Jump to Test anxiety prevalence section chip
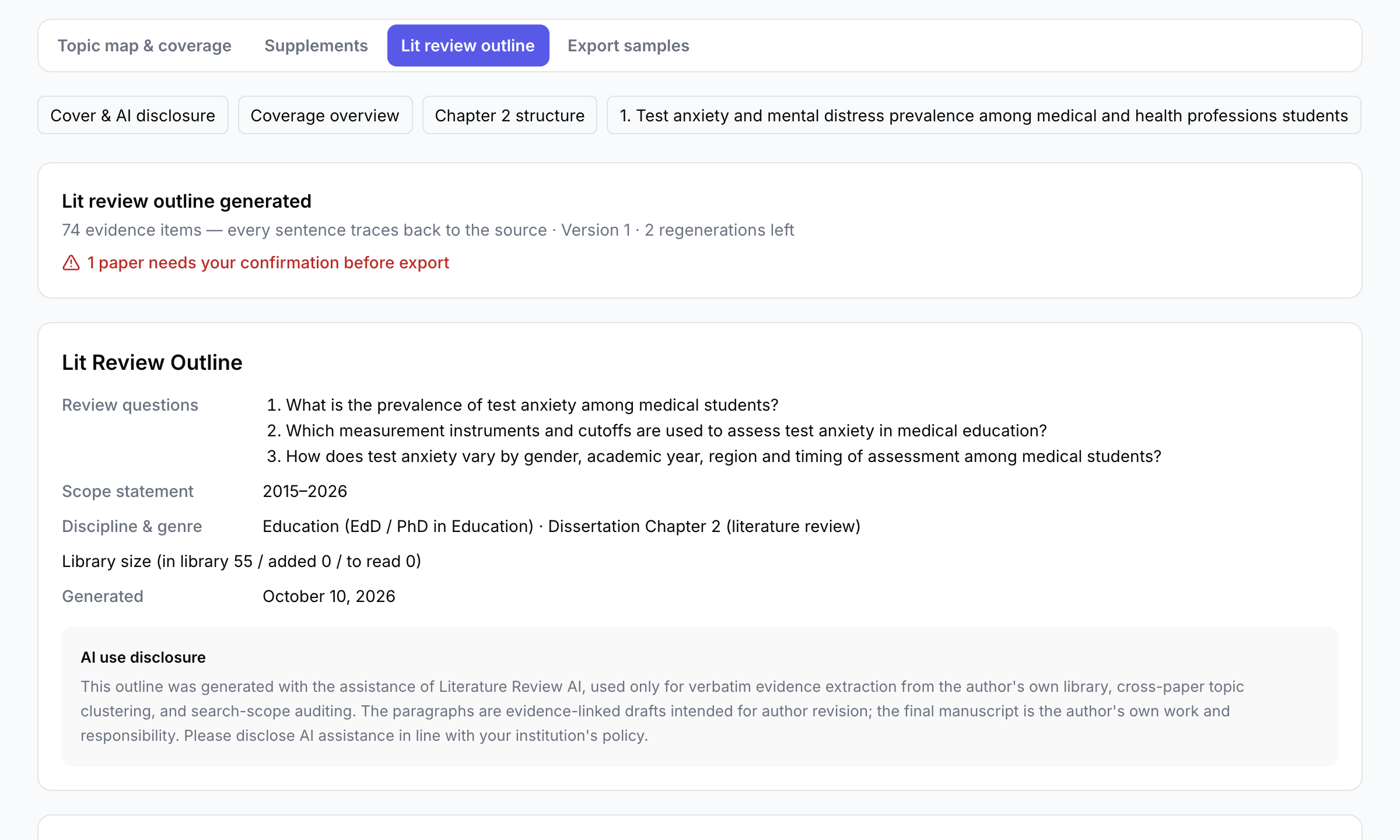Screen dimensions: 1400x840 point(984,116)
